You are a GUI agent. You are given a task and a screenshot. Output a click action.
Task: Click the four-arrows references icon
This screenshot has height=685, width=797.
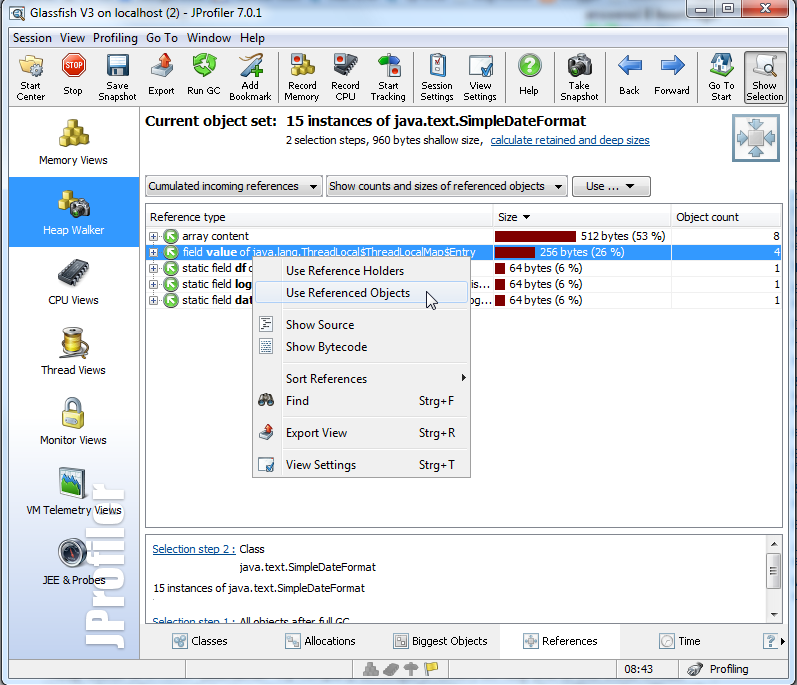tap(756, 138)
